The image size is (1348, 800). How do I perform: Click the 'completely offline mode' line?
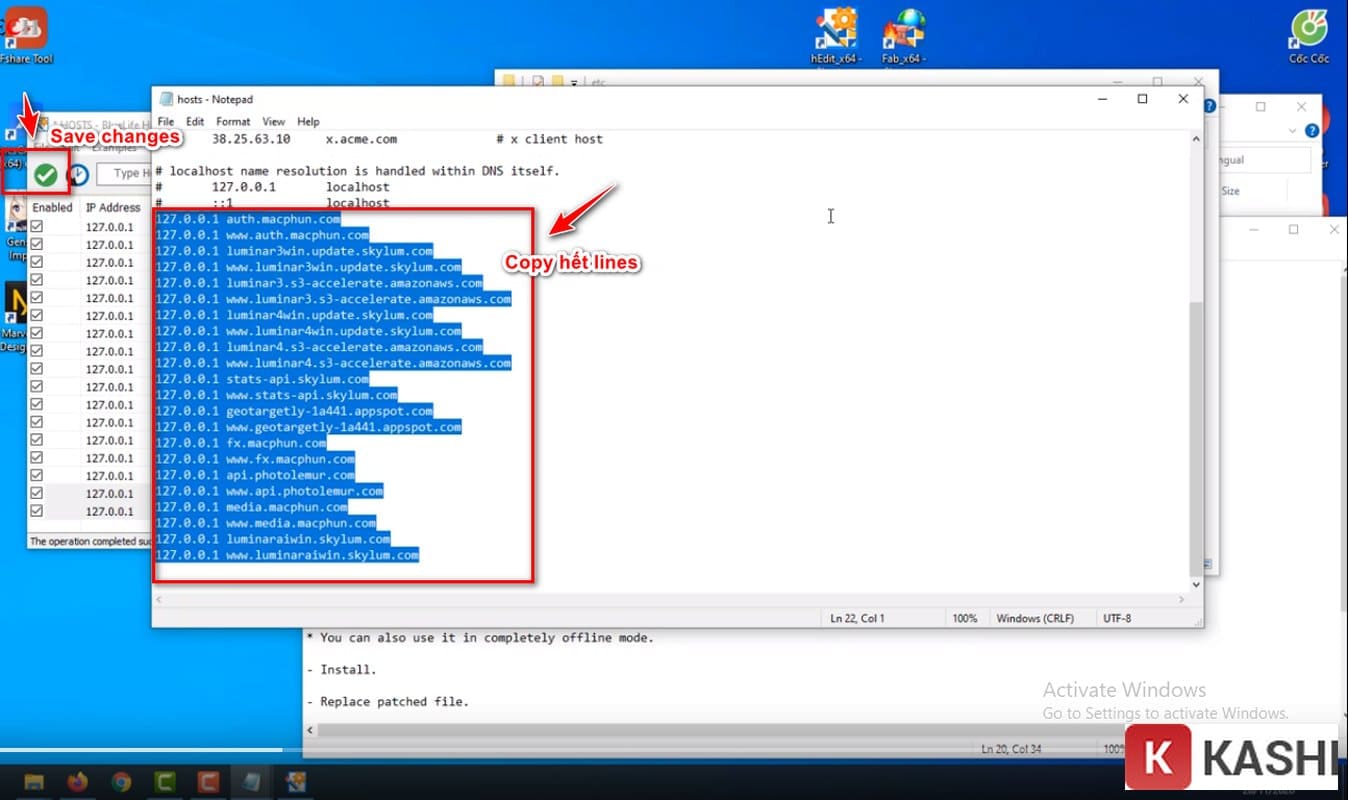point(480,638)
